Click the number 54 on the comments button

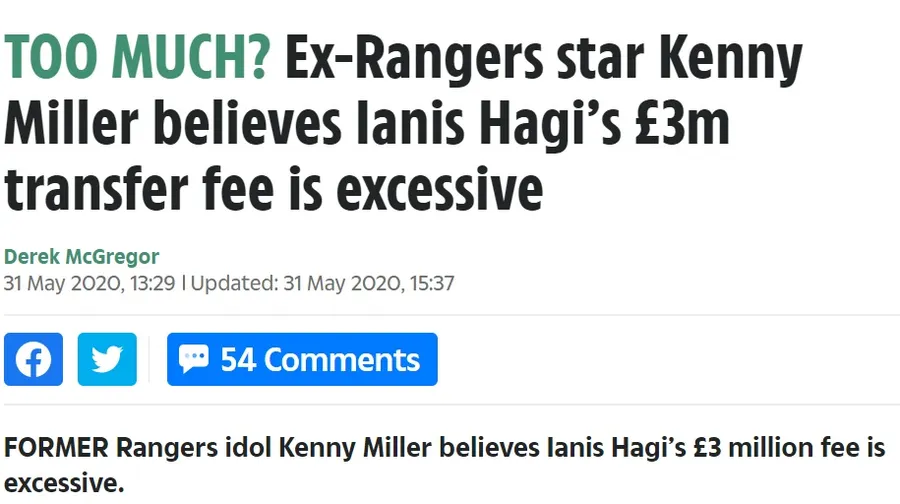coord(239,360)
